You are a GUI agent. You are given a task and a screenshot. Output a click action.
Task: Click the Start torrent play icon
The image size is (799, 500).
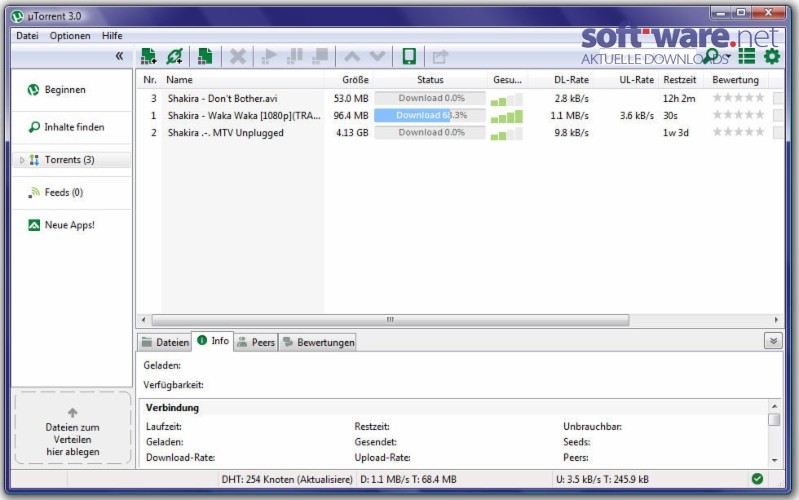[x=269, y=56]
